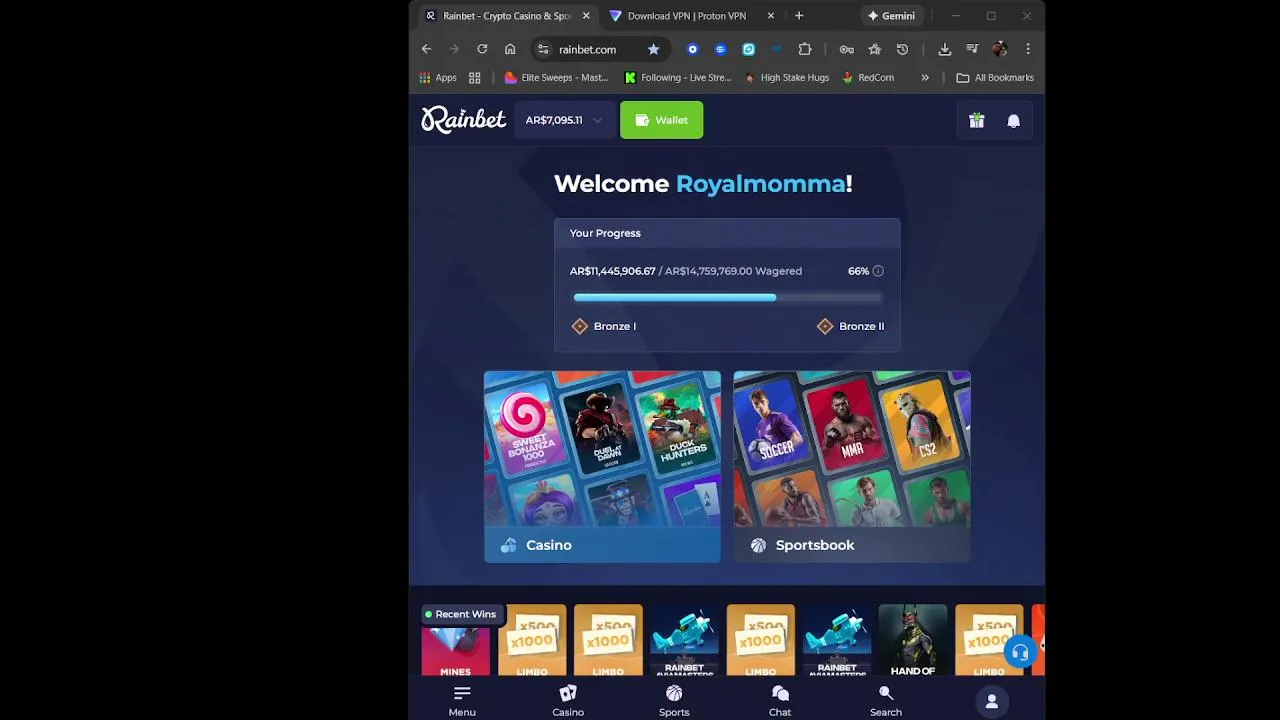Open the notifications bell
This screenshot has height=720, width=1280.
[1013, 120]
